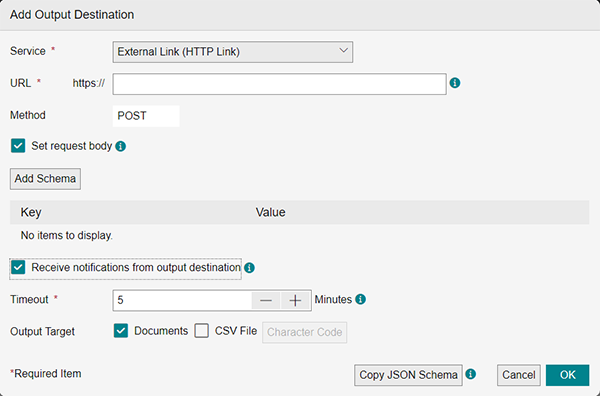
Task: Click the info icon next to URL field
Action: tap(455, 83)
